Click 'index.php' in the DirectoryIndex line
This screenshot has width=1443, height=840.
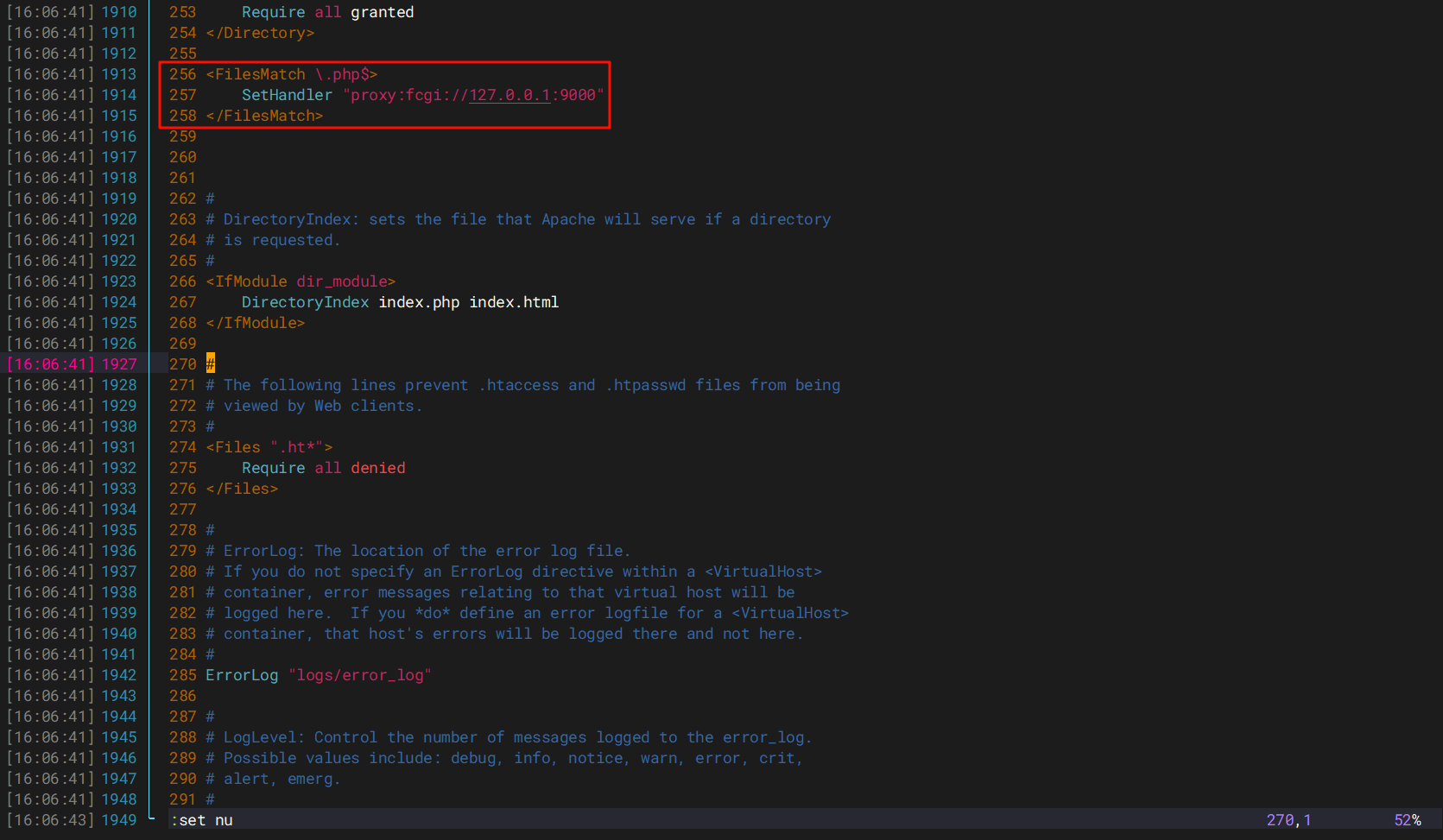pyautogui.click(x=419, y=302)
